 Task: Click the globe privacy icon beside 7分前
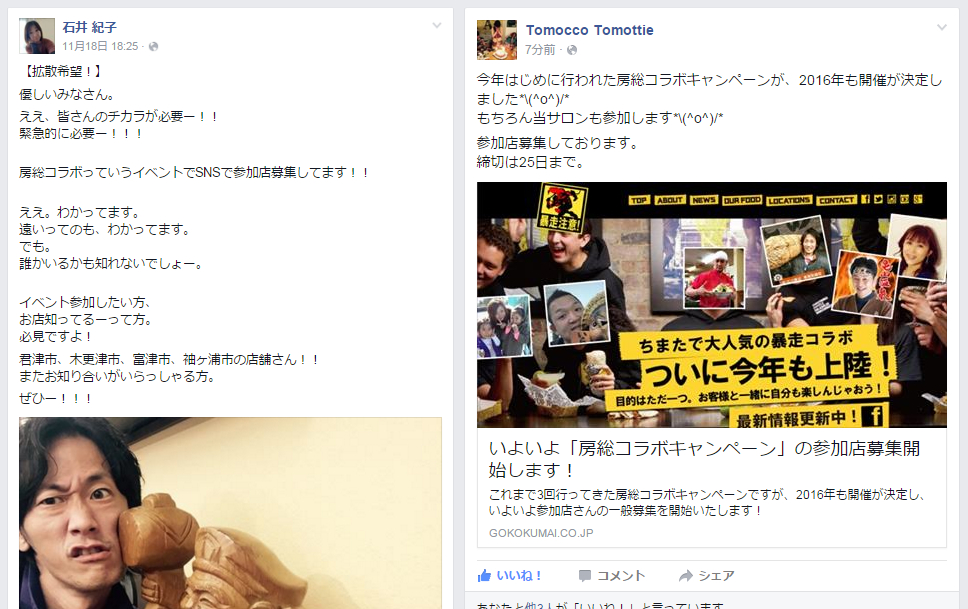(x=572, y=50)
